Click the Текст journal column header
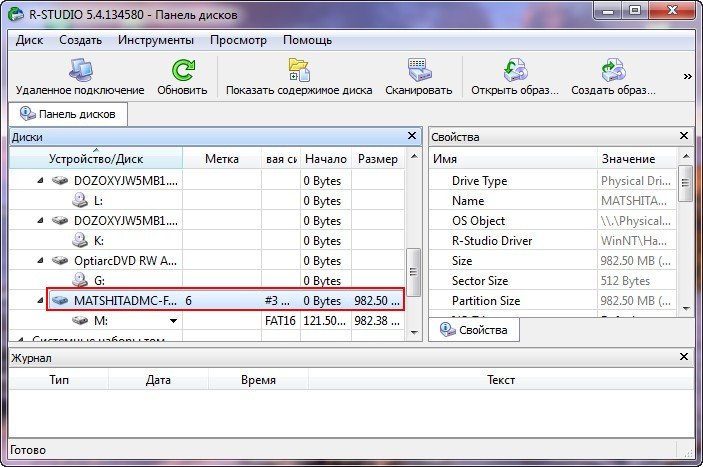This screenshot has width=703, height=467. [x=501, y=380]
